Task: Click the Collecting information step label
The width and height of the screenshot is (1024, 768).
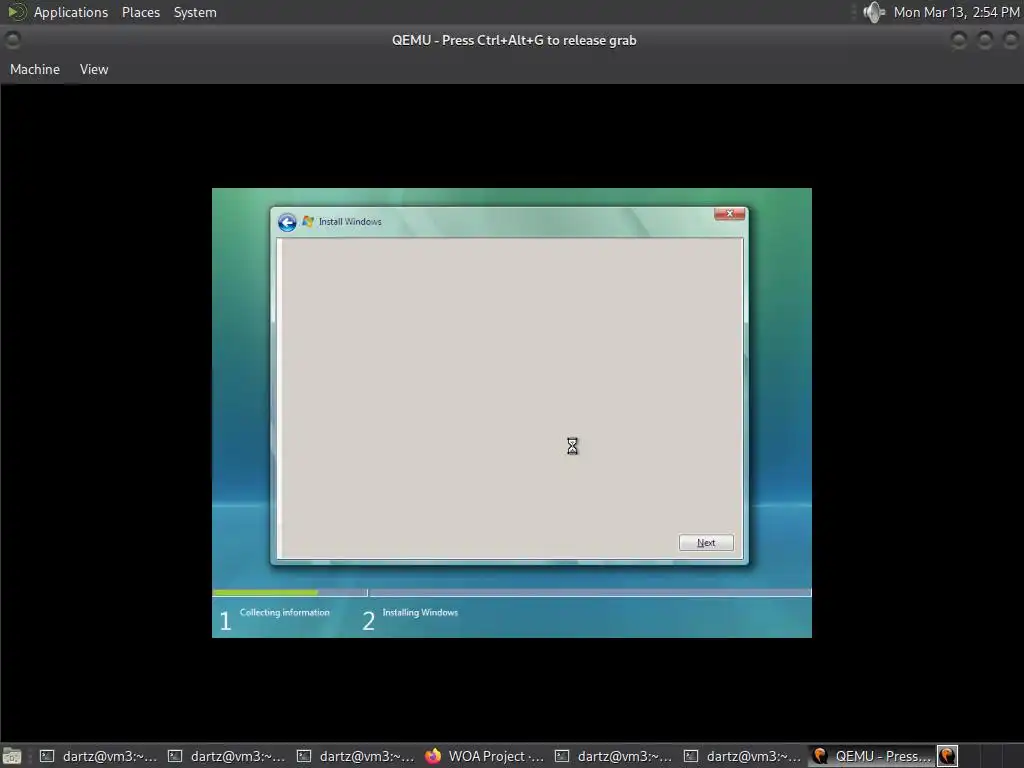Action: coord(285,613)
